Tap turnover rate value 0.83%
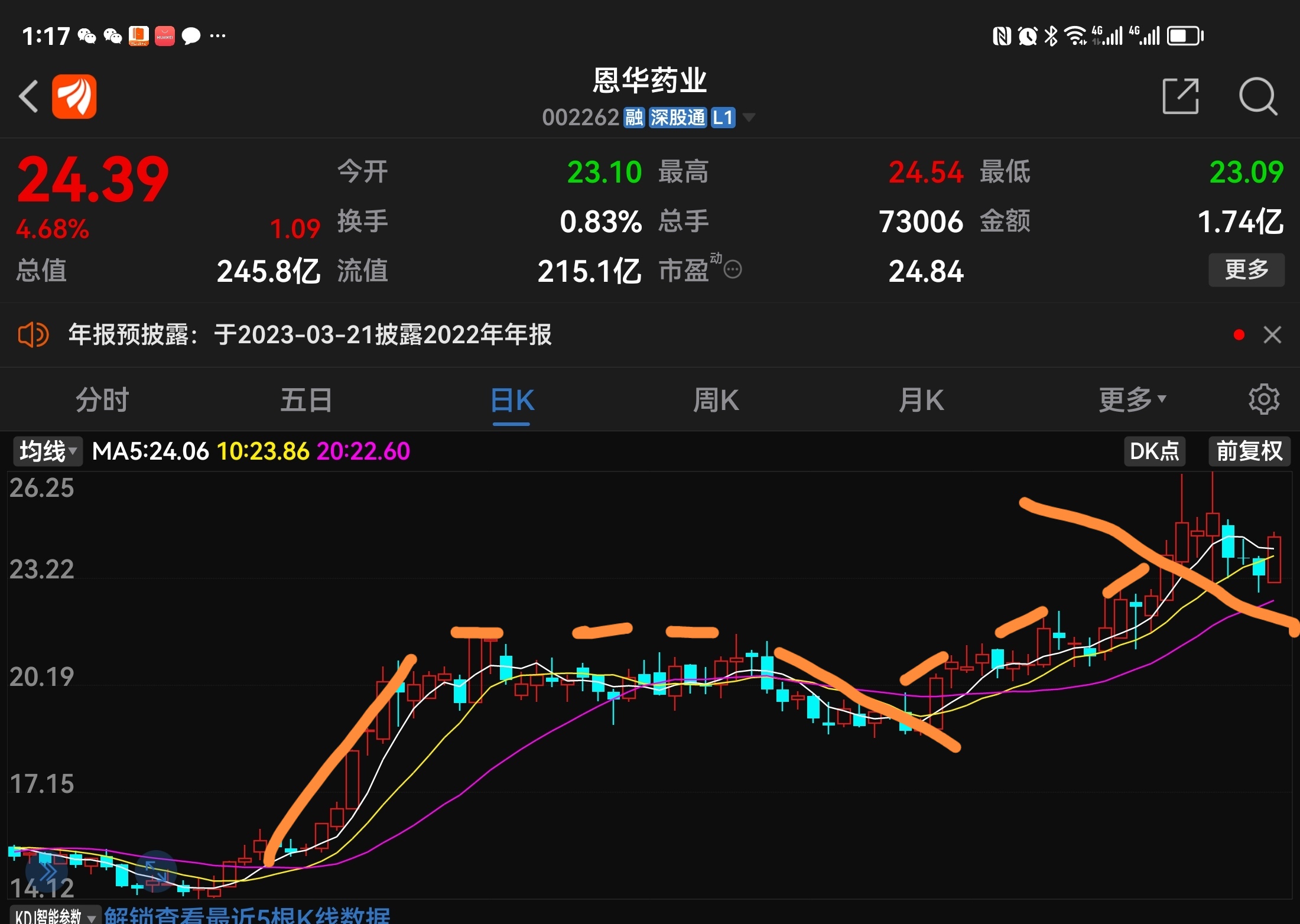 (601, 222)
